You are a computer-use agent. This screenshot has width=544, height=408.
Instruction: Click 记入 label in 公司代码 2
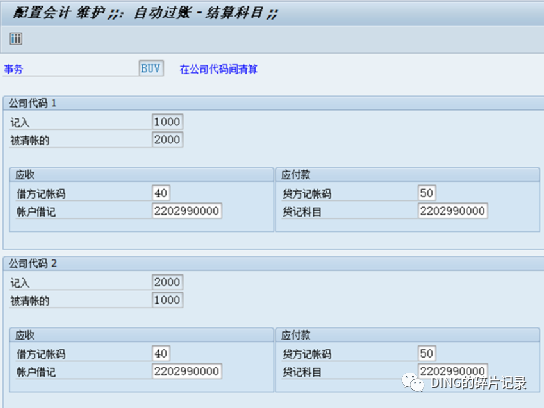tap(20, 283)
